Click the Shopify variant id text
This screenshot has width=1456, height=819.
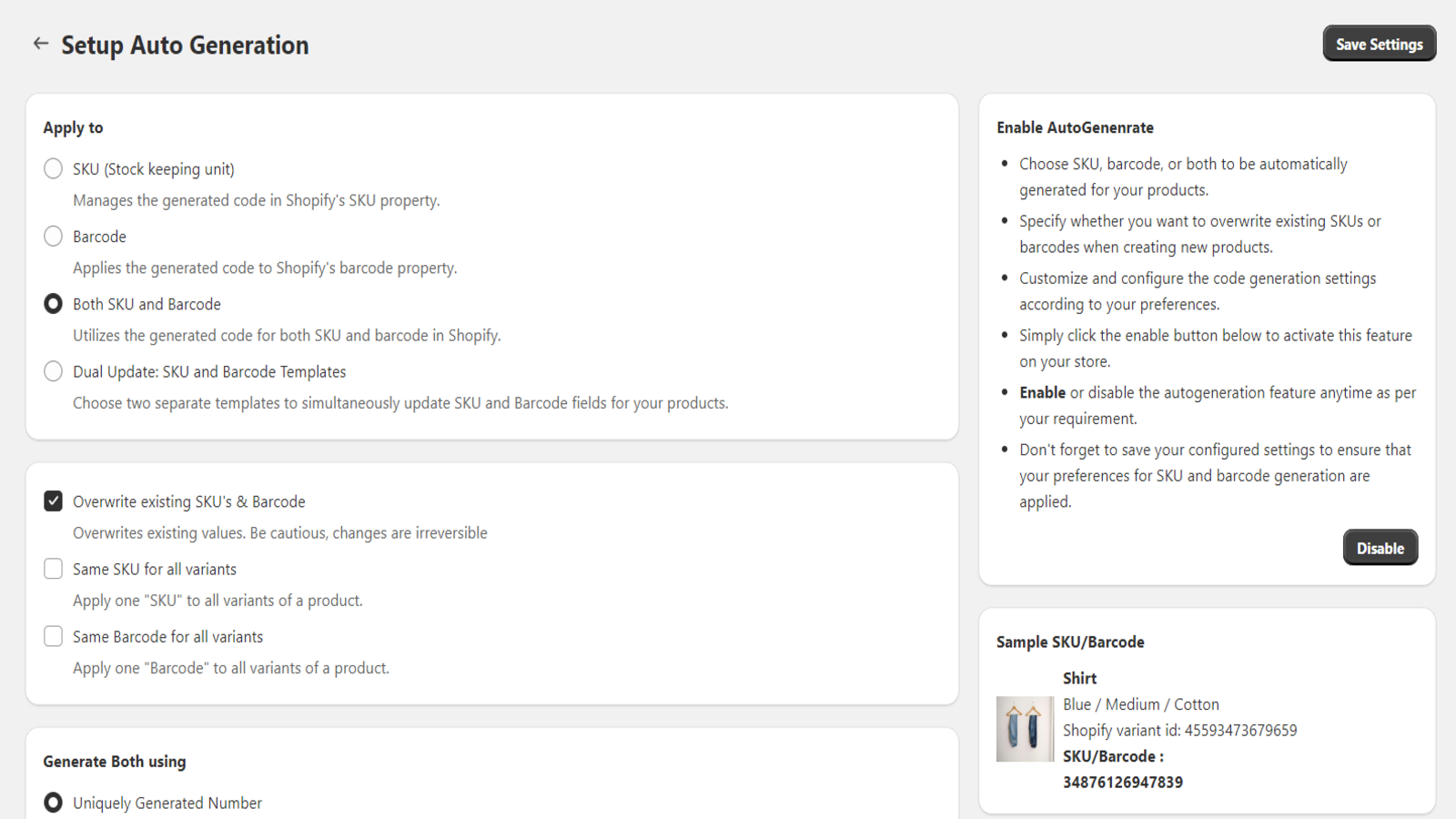1180,730
